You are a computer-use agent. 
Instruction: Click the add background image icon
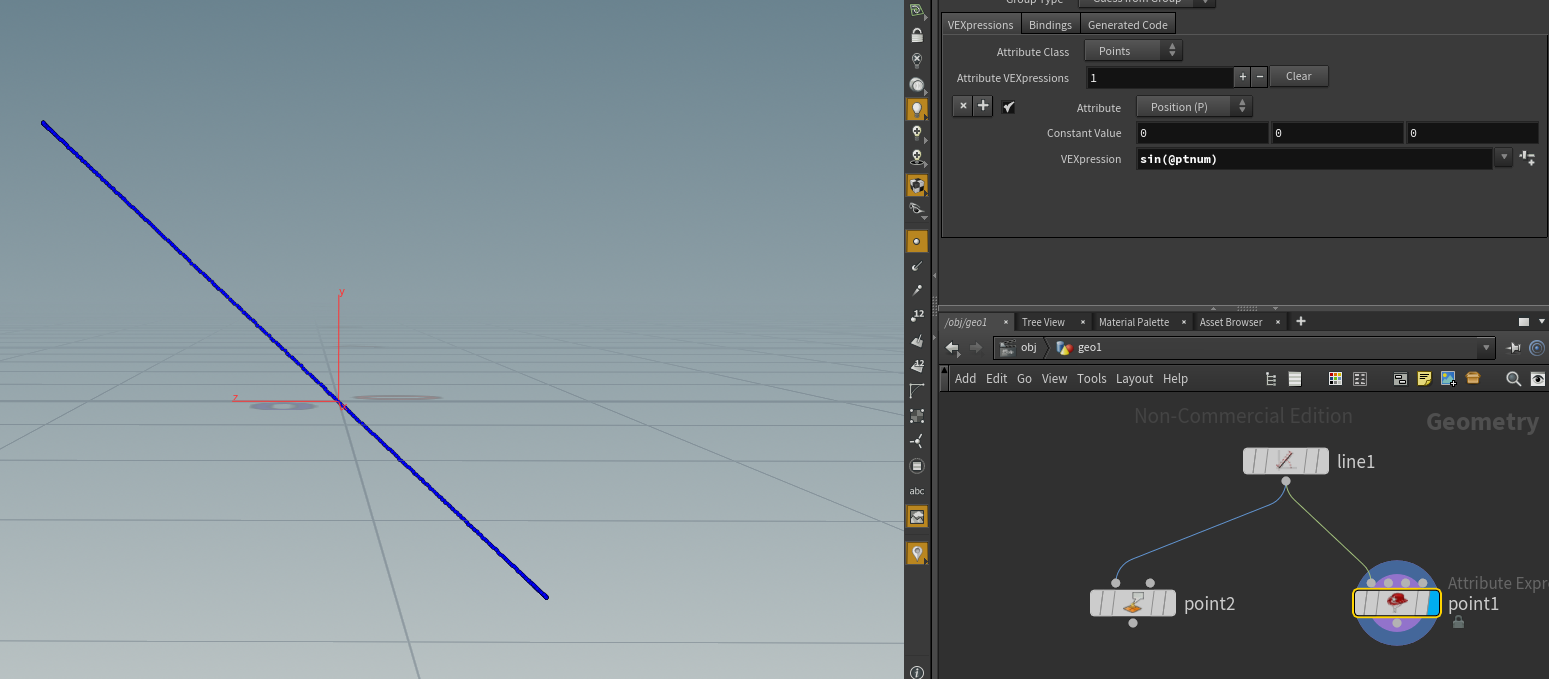(x=1448, y=379)
